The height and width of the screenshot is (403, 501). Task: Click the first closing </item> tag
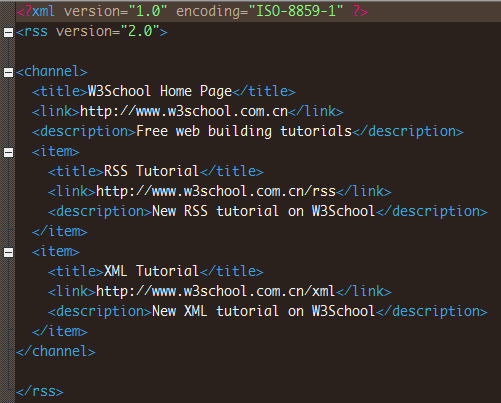tap(60, 231)
